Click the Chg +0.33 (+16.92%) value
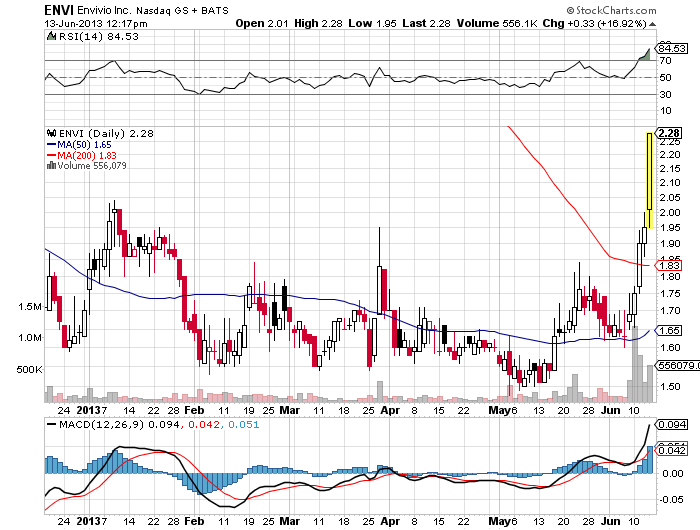This screenshot has width=700, height=530. coord(595,23)
